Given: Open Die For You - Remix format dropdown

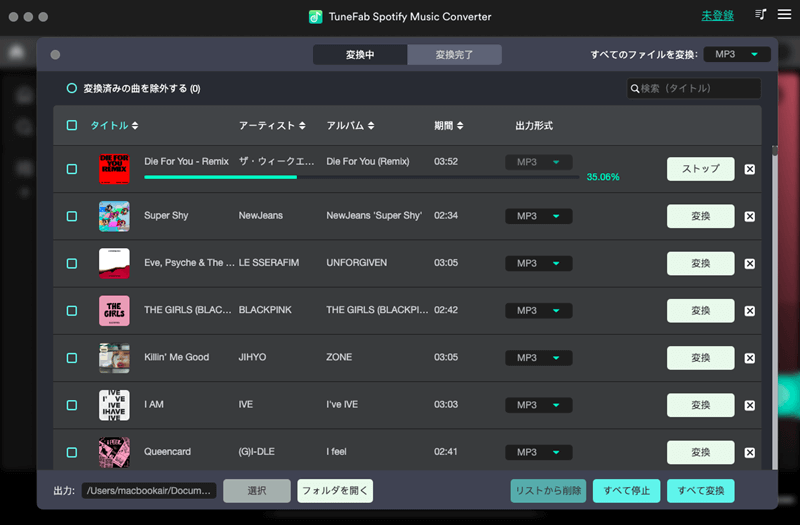Looking at the screenshot, I should point(538,162).
